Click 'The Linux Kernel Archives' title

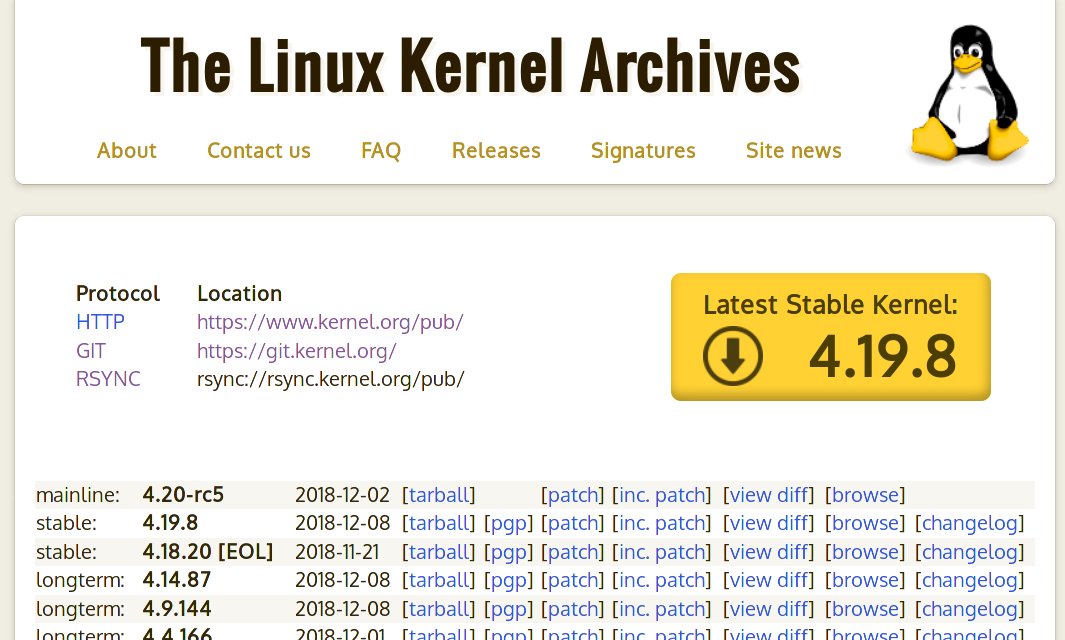click(470, 65)
